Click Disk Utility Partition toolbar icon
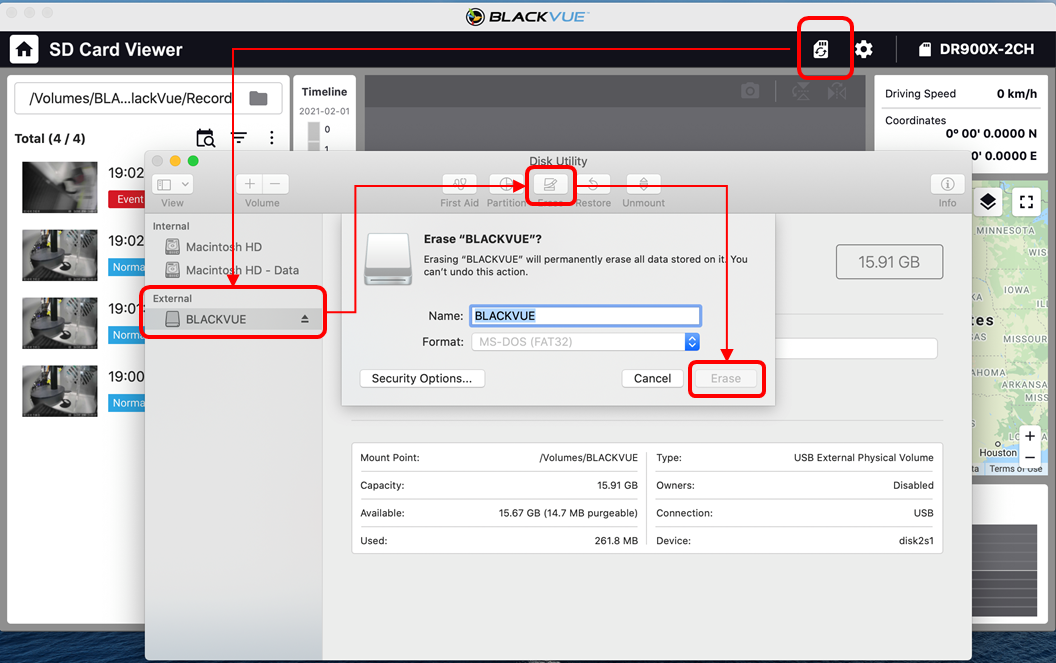 tap(506, 184)
